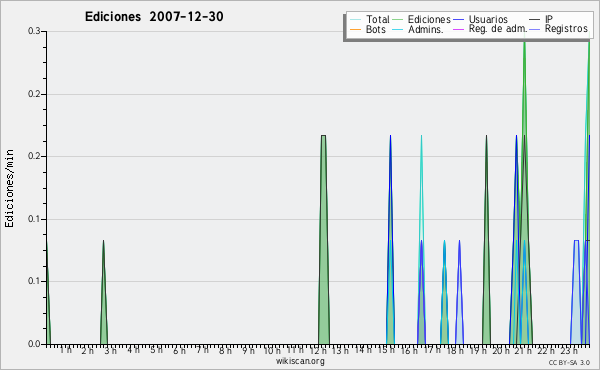The width and height of the screenshot is (600, 370).
Task: Click the 3 h tick label
Action: coord(111,351)
